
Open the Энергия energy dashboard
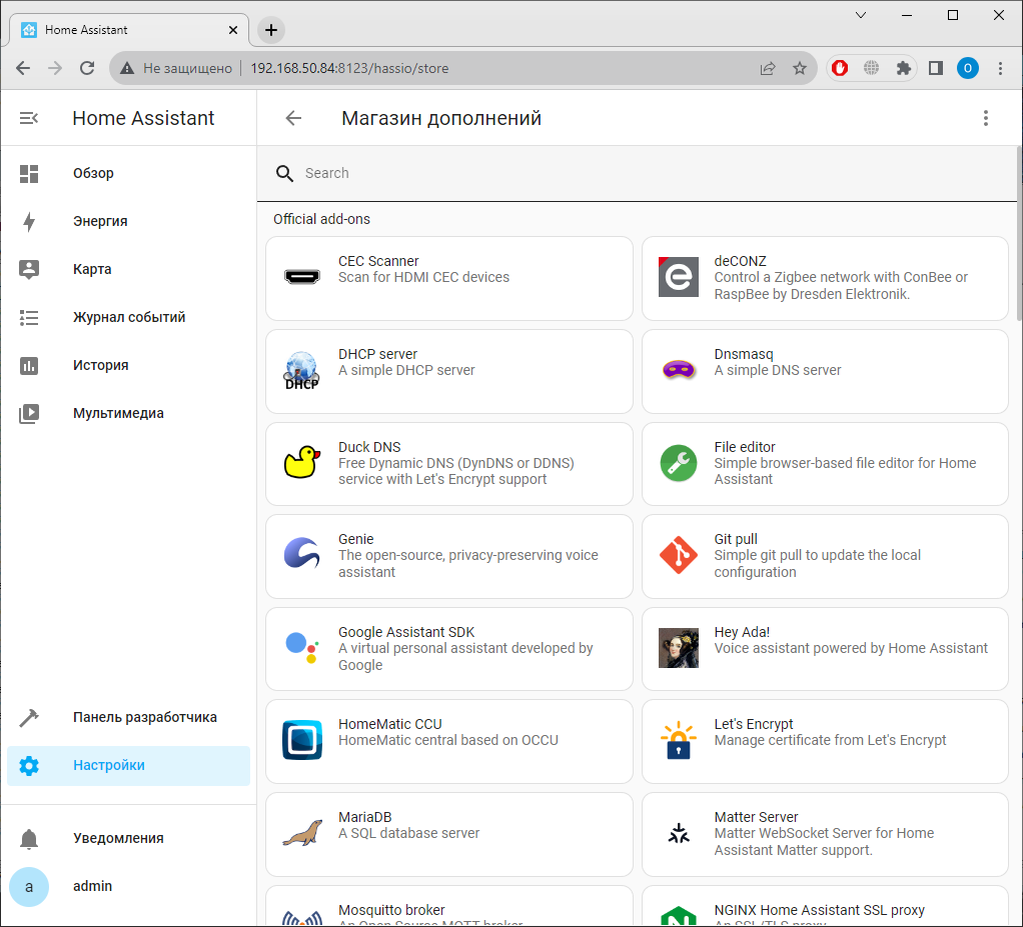(x=129, y=221)
